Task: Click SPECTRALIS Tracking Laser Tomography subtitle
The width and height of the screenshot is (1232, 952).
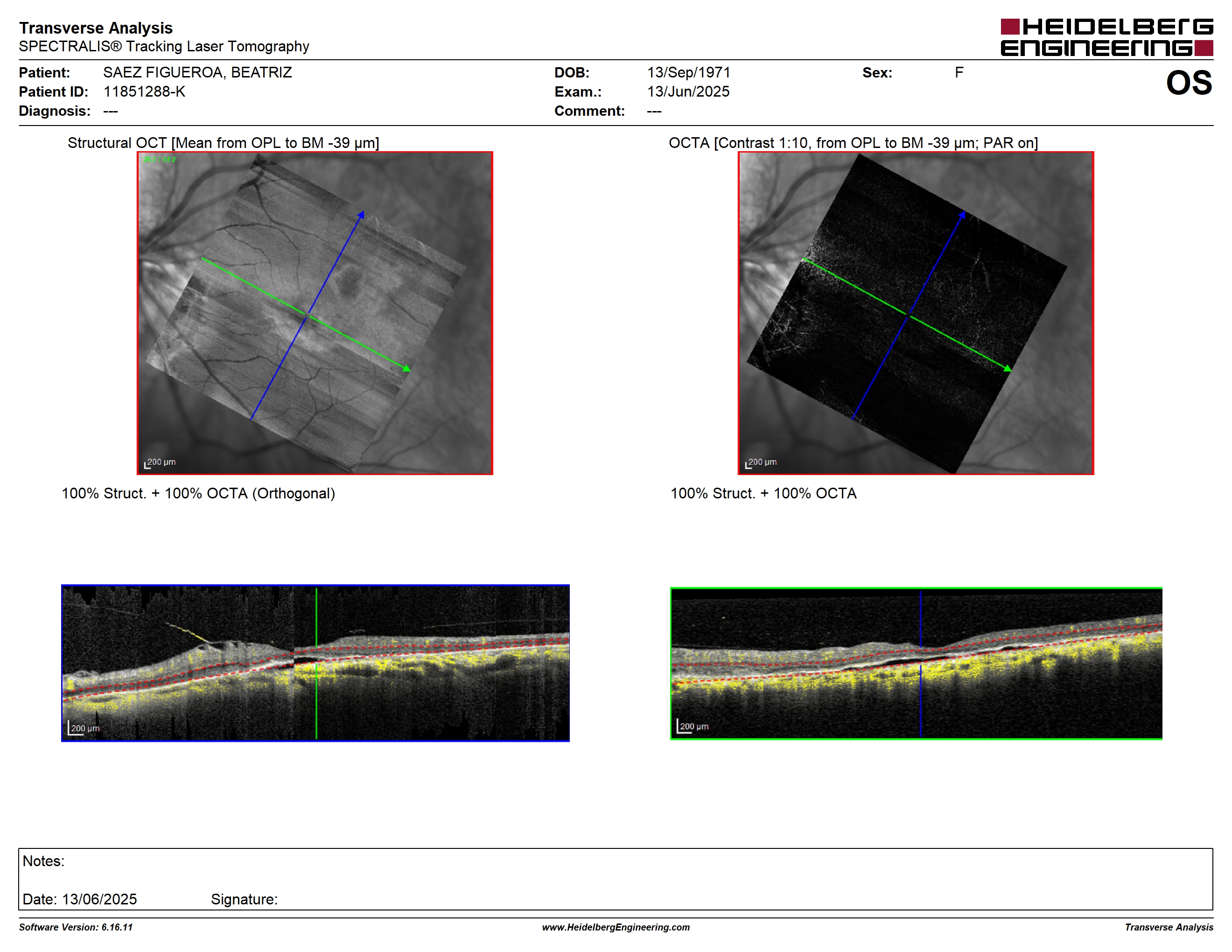Action: click(x=164, y=46)
